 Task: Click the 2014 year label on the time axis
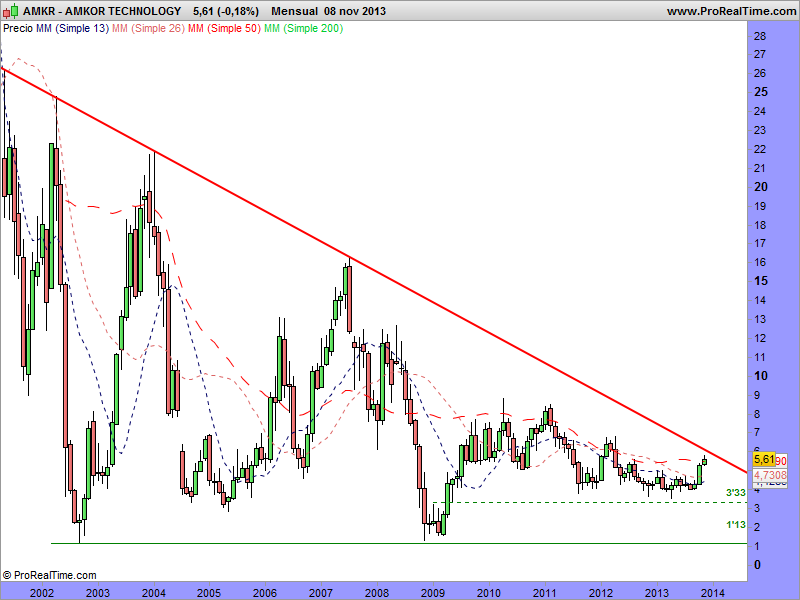point(713,593)
